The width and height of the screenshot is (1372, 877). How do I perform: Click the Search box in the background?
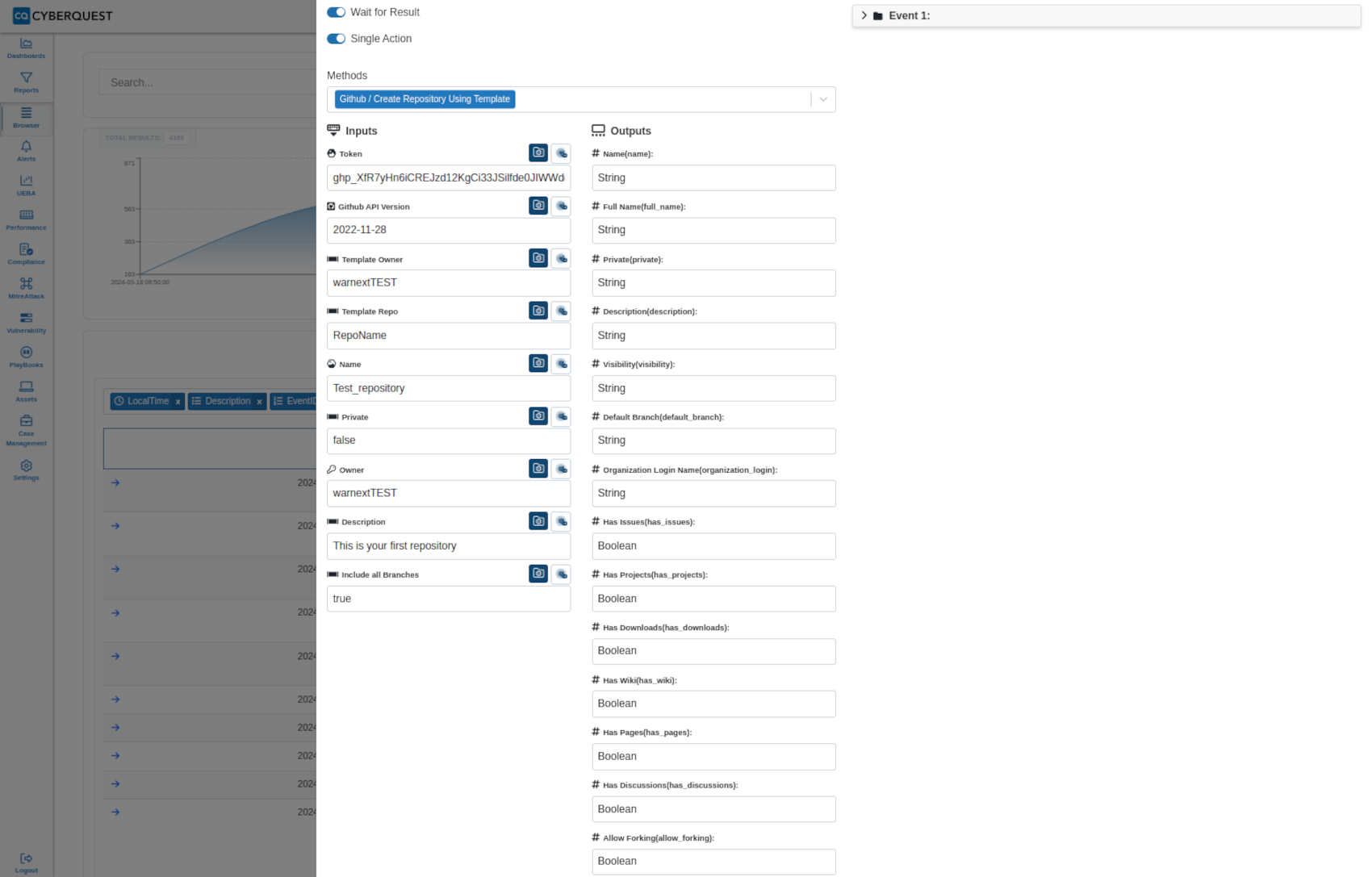[x=207, y=82]
